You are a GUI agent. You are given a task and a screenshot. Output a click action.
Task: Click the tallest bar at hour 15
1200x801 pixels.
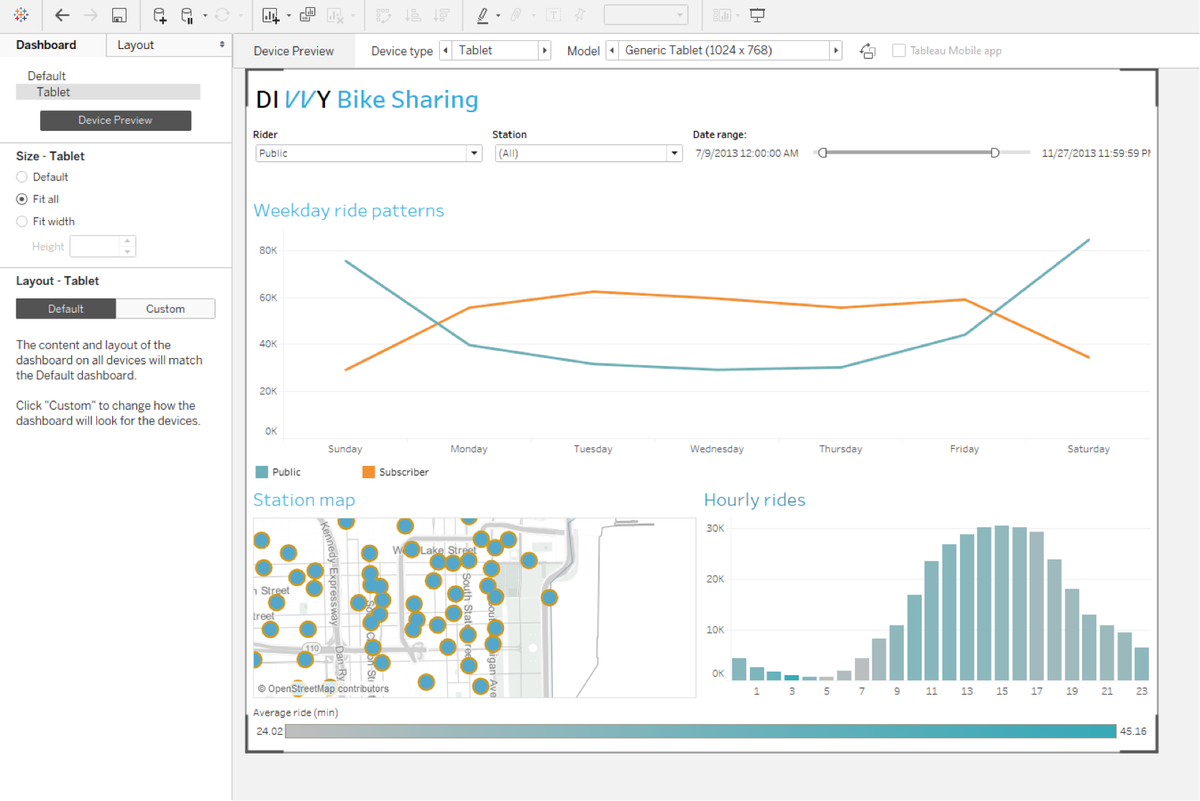1001,603
